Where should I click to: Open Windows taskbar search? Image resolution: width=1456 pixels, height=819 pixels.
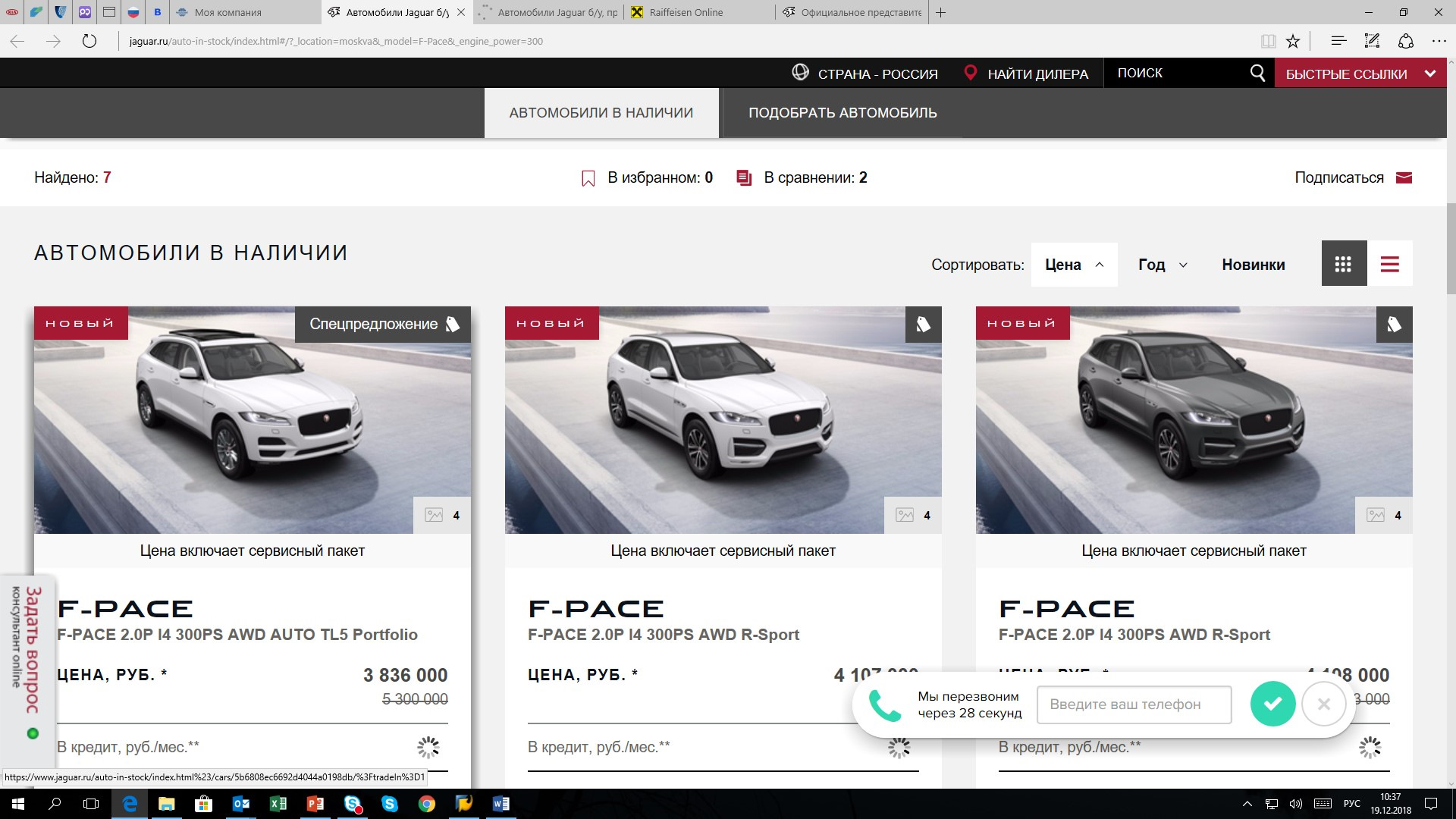click(55, 804)
